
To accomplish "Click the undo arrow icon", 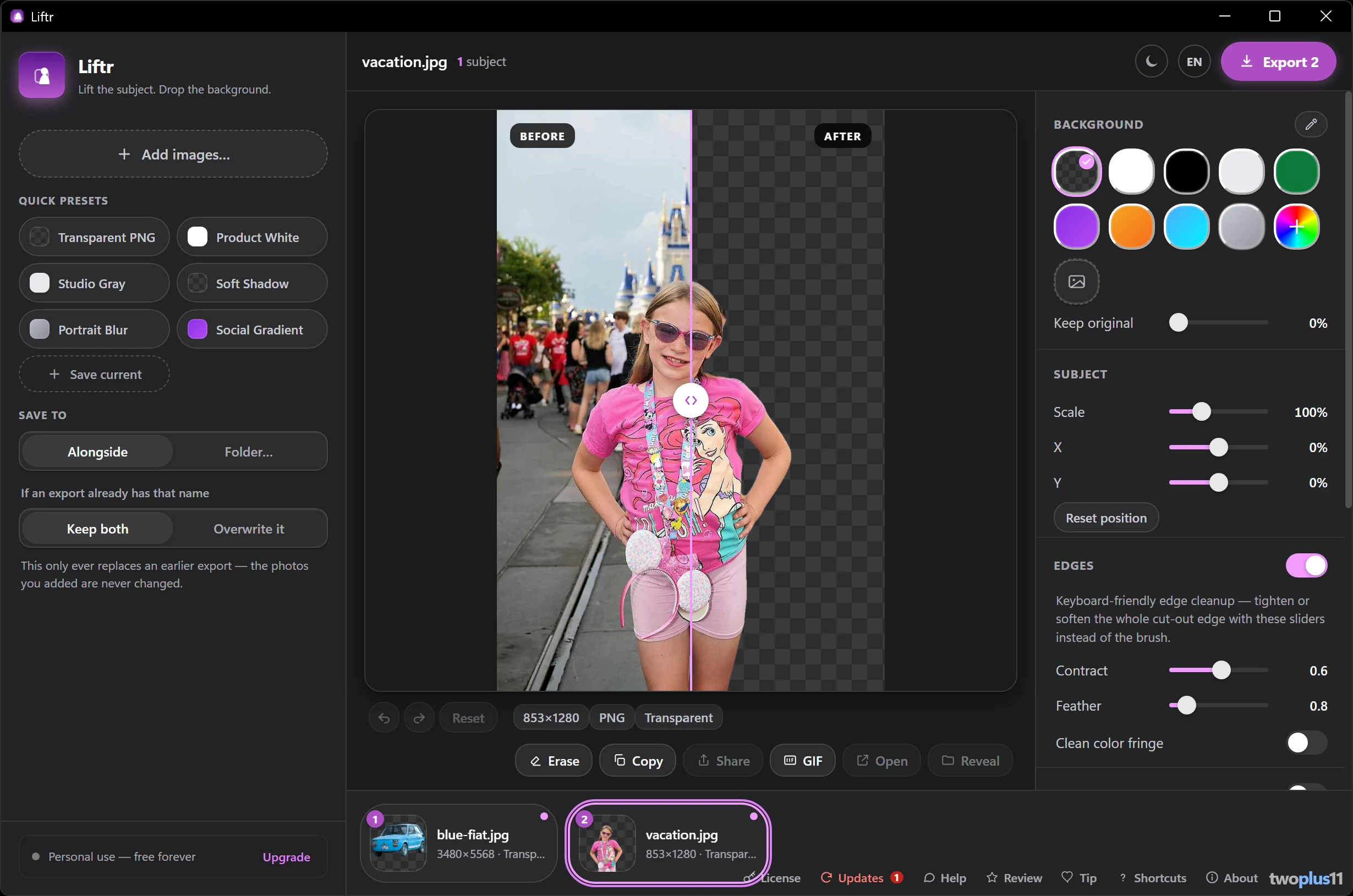I will coord(384,718).
